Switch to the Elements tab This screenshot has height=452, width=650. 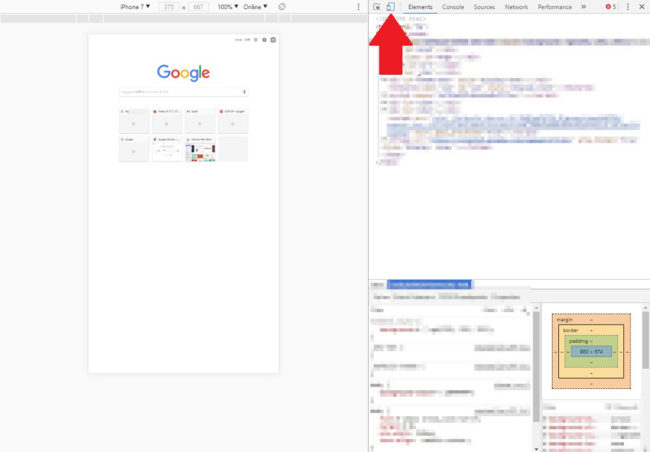420,7
